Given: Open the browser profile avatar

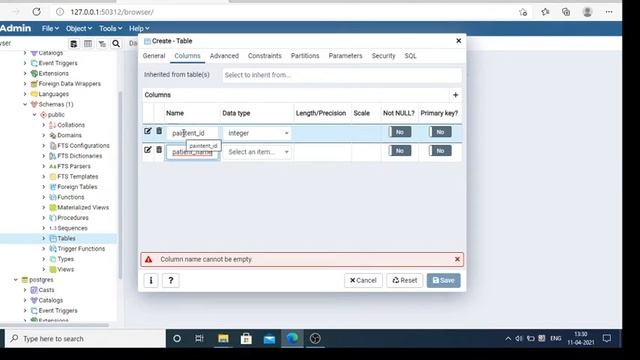Looking at the screenshot, I should coord(587,12).
